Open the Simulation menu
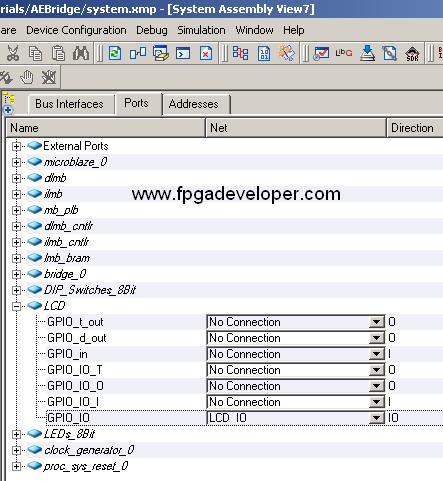This screenshot has height=481, width=443. 201,30
